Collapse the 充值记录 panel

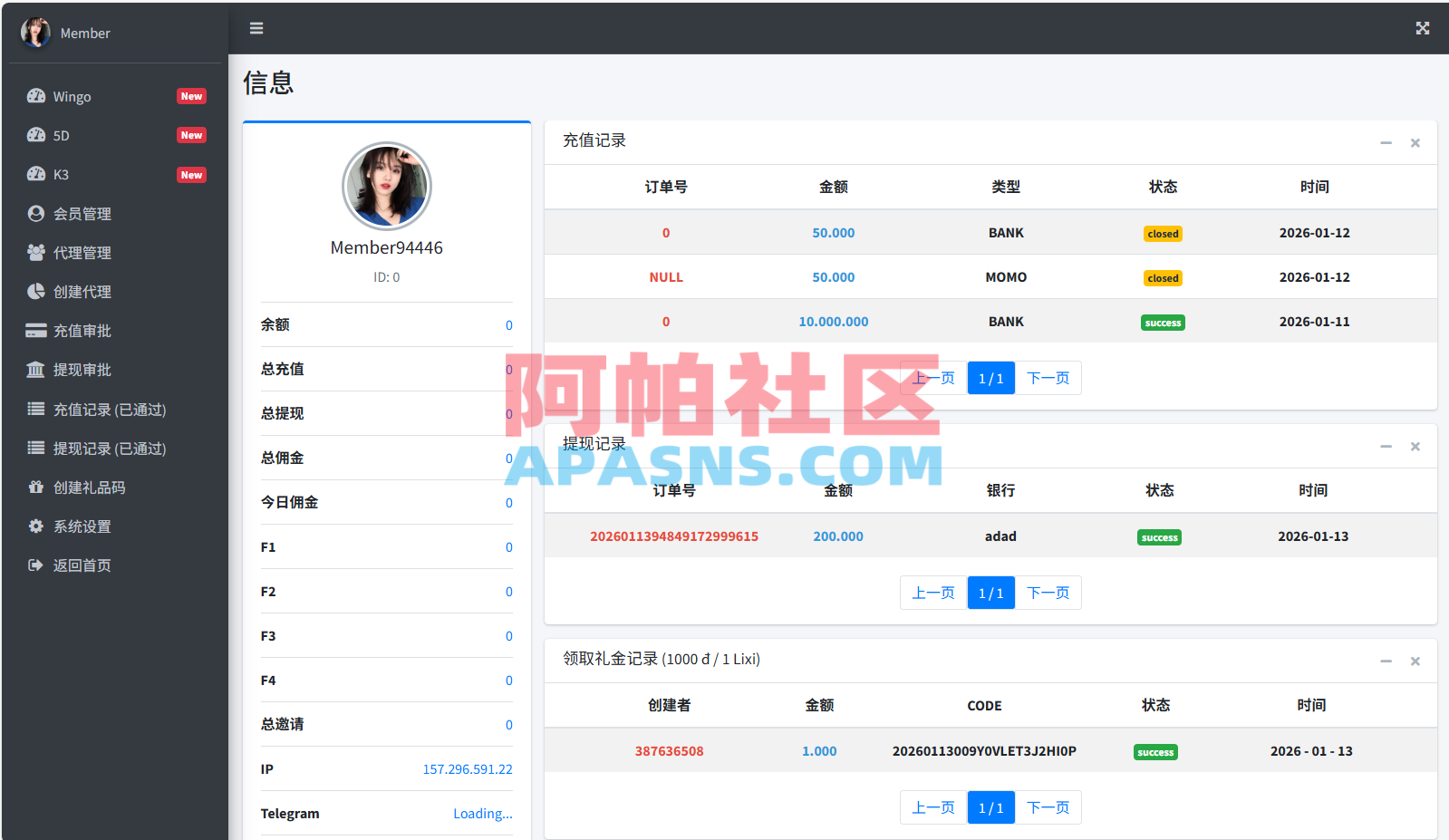tap(1386, 143)
